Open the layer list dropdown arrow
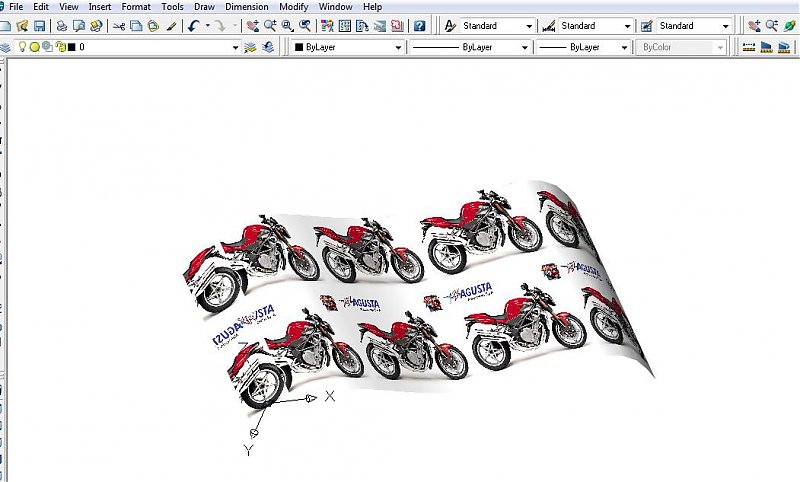 235,47
